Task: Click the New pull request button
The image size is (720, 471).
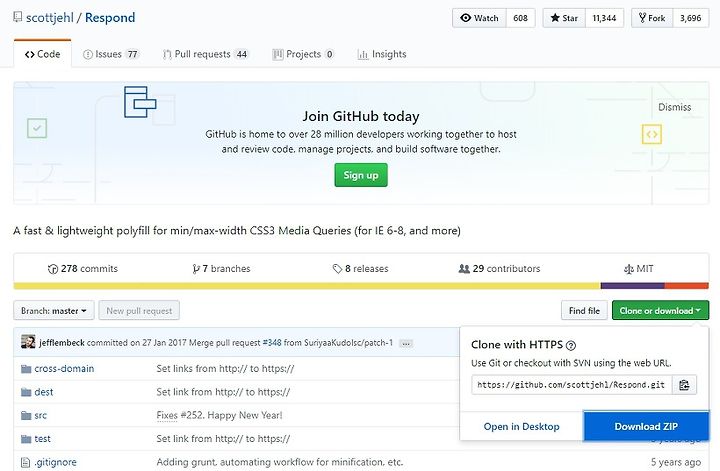Action: click(x=139, y=311)
